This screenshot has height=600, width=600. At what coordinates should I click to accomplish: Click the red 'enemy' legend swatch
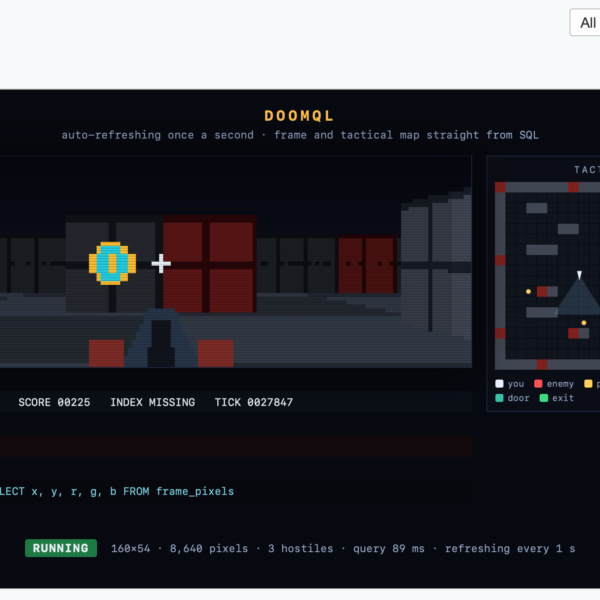click(538, 384)
